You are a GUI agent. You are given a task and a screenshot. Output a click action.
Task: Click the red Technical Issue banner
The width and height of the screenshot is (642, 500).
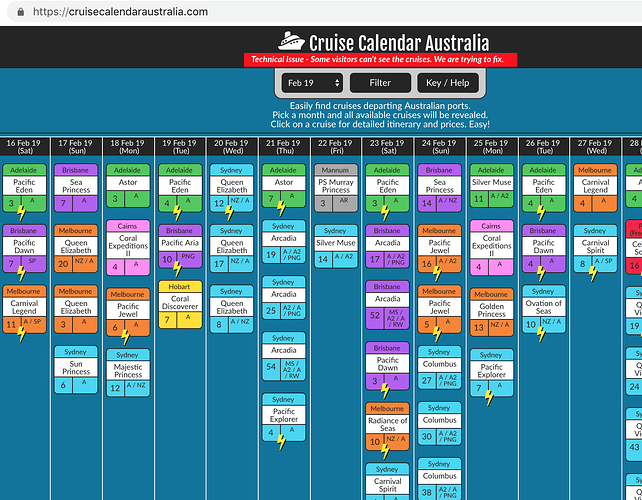tap(380, 59)
